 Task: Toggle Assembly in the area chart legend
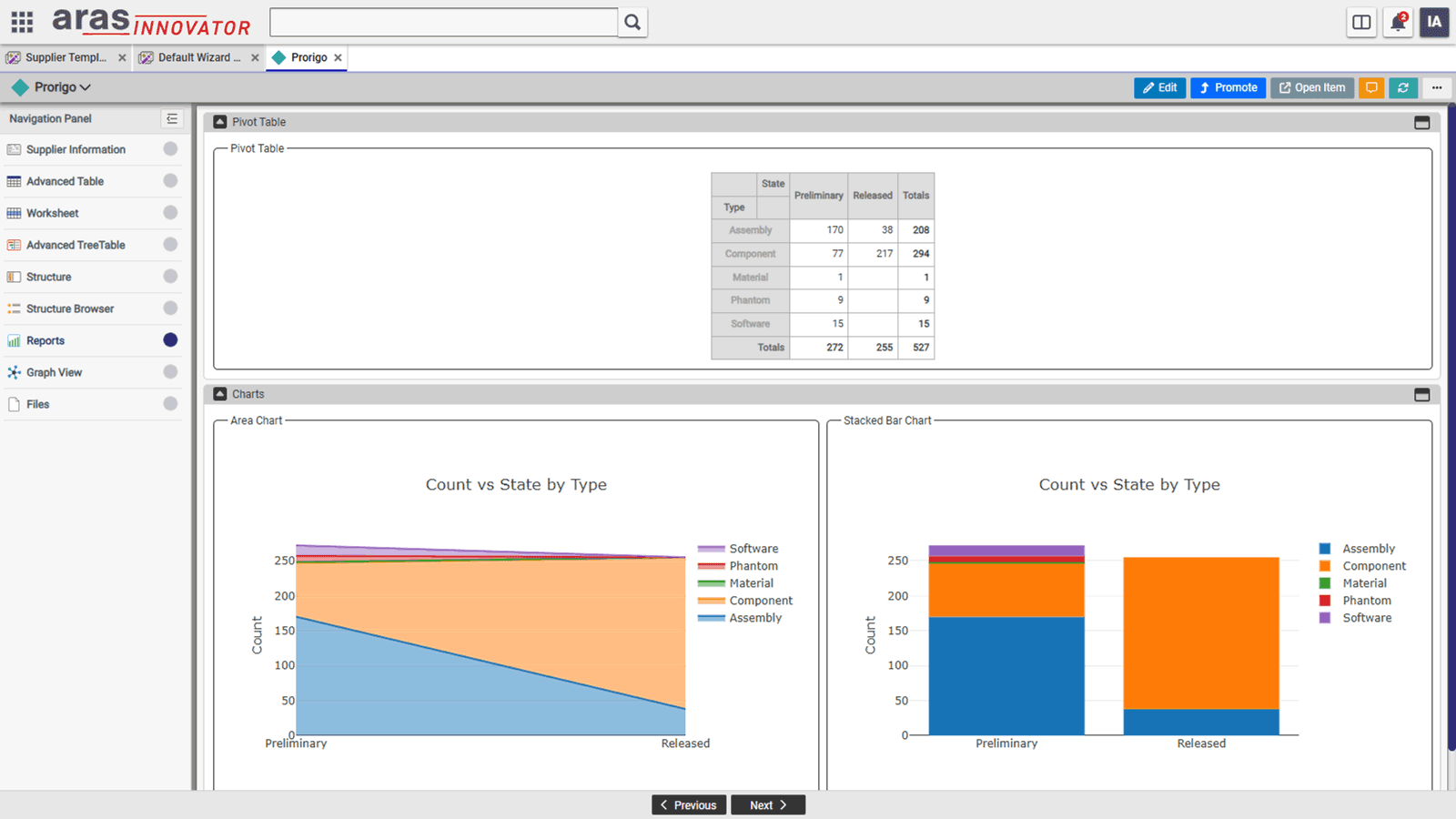tap(740, 618)
